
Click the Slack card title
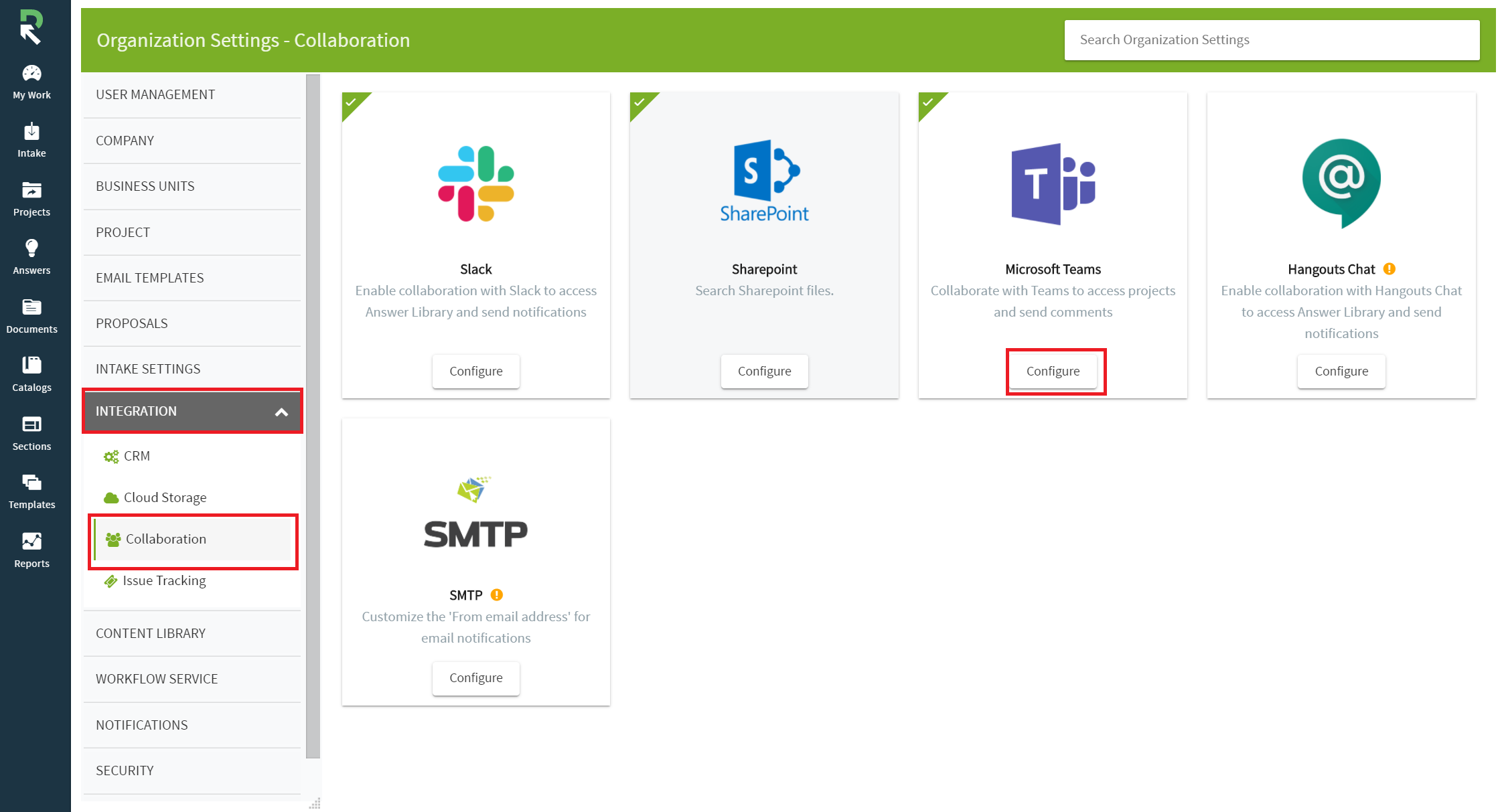click(x=476, y=269)
